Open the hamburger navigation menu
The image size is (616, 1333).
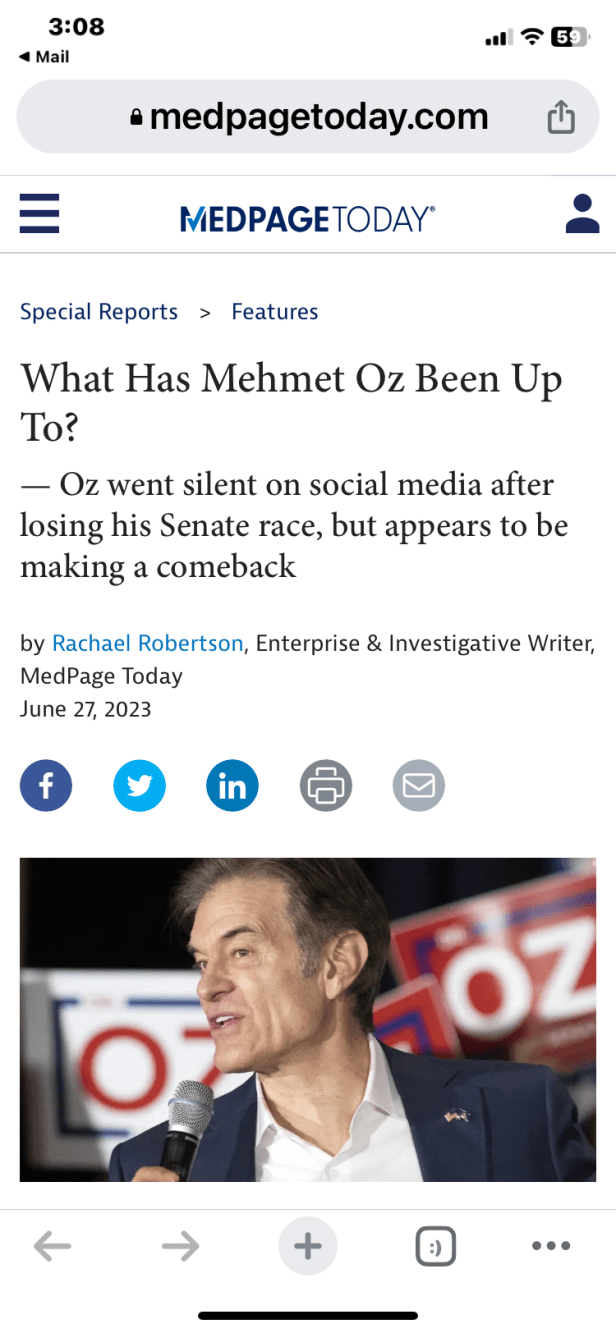(x=39, y=213)
